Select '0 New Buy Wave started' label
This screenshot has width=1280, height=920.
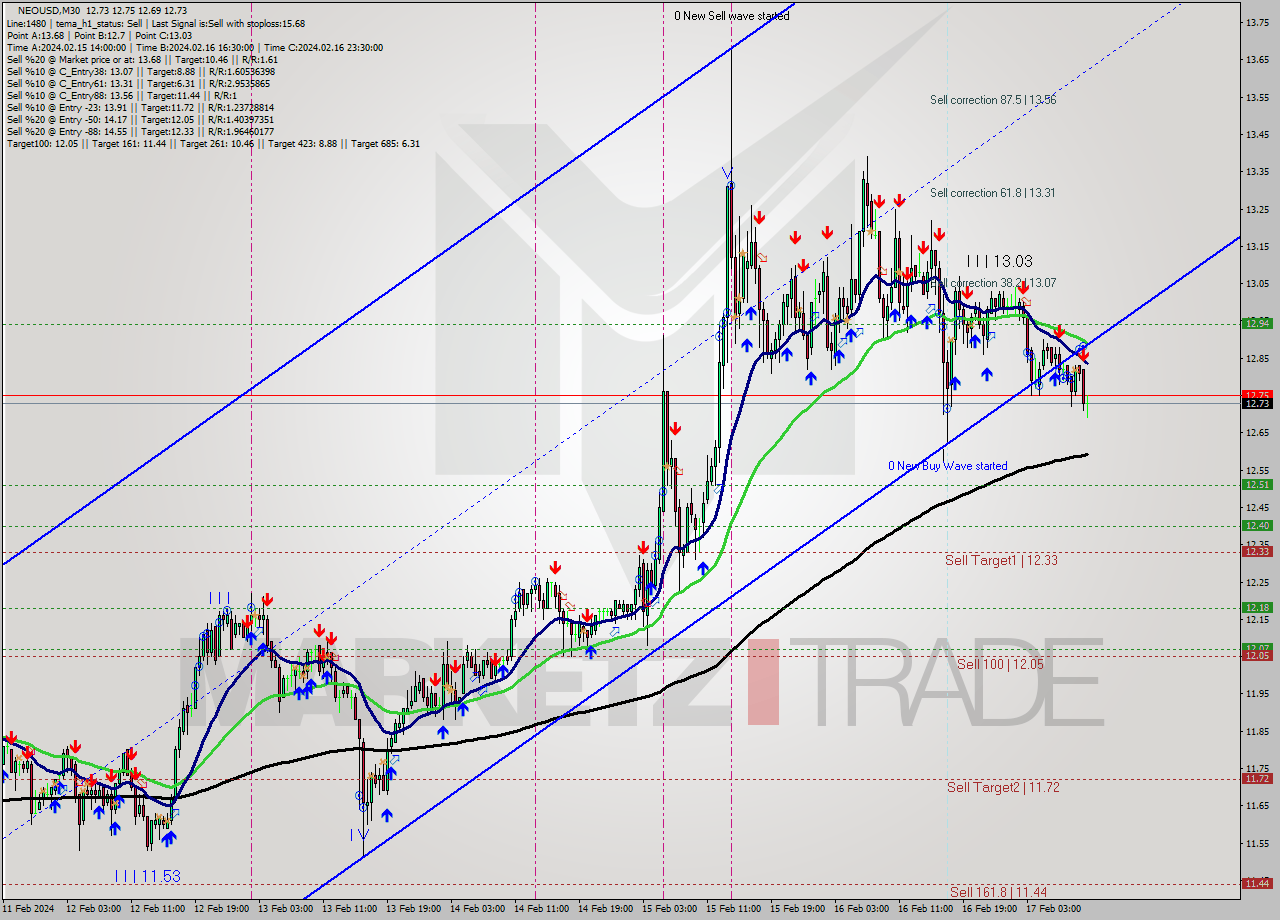pos(948,466)
